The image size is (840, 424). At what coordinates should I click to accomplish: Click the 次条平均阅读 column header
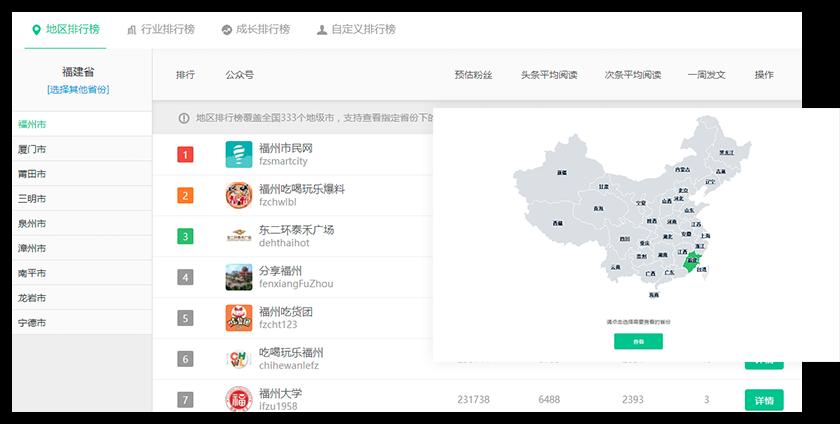[x=633, y=75]
